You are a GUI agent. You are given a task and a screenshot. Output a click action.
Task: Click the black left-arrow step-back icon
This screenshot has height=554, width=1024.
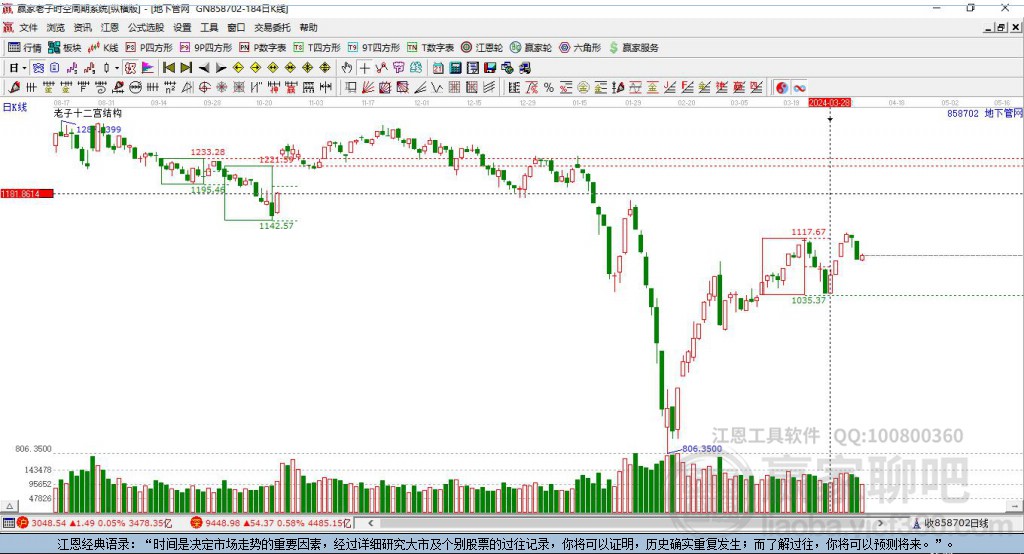(x=204, y=68)
